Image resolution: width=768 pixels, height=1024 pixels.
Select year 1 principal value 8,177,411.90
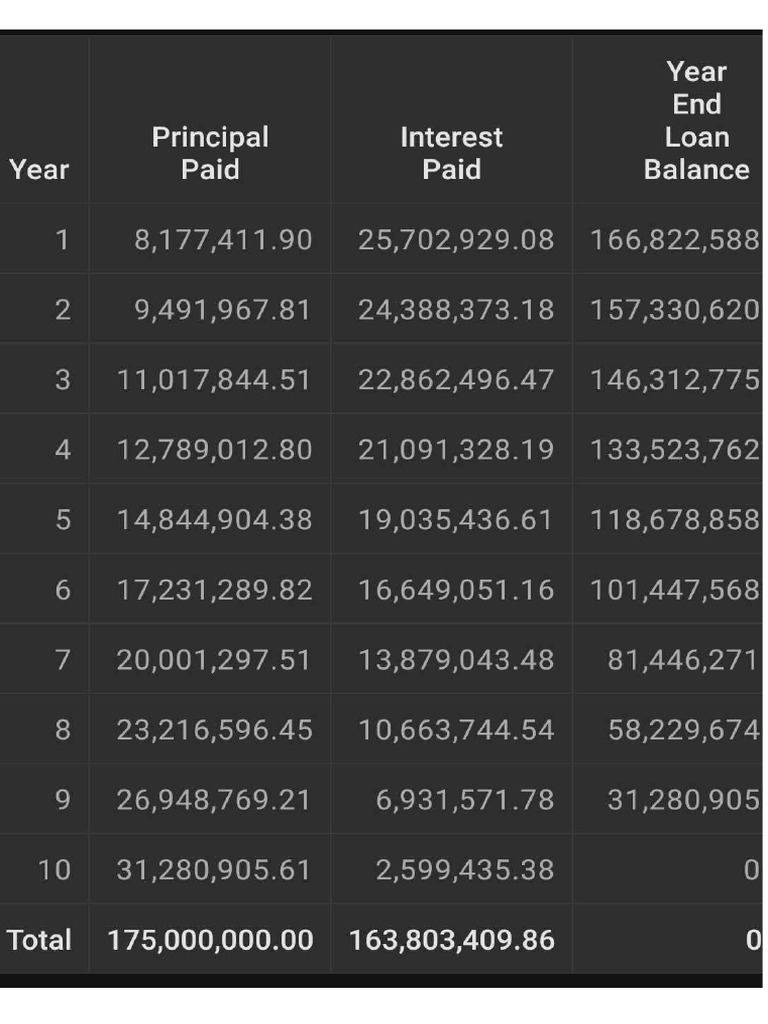(223, 240)
